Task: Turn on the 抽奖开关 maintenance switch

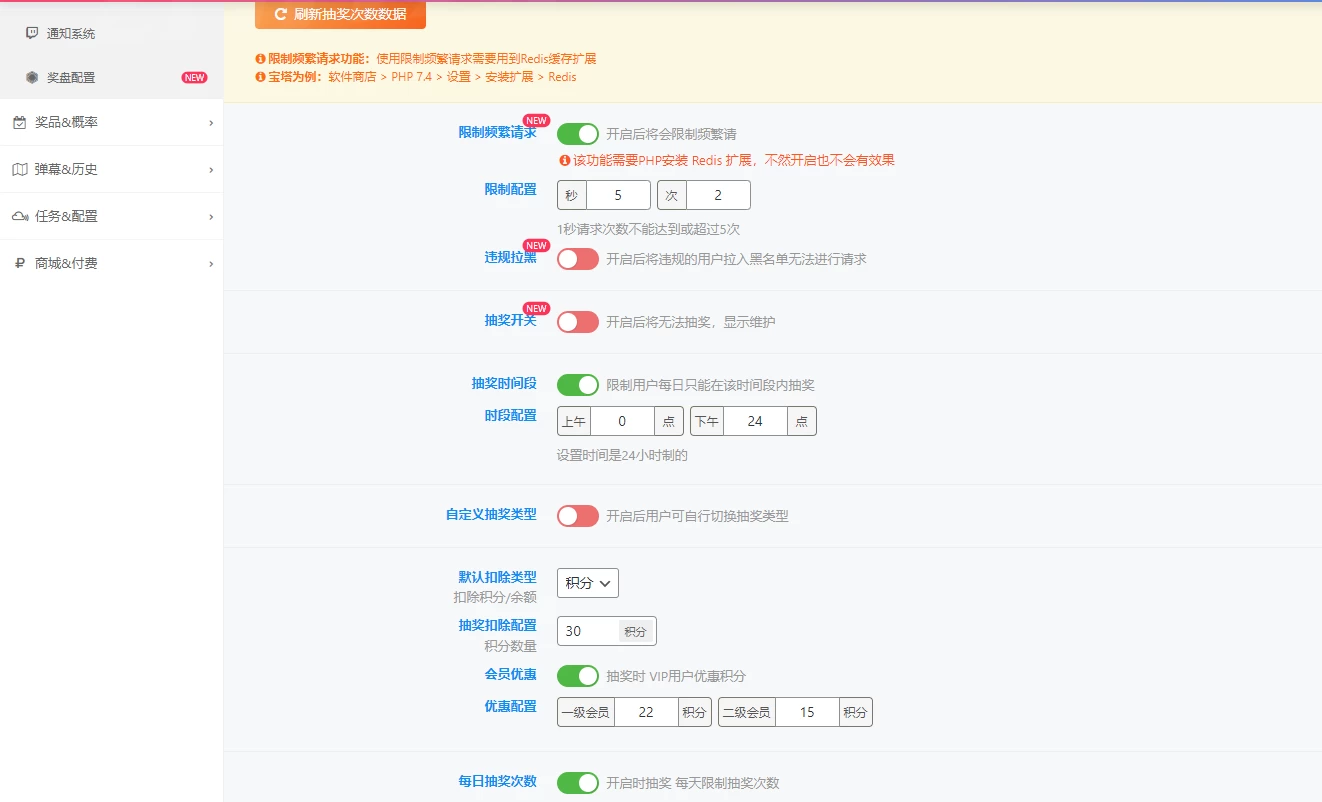Action: click(578, 322)
